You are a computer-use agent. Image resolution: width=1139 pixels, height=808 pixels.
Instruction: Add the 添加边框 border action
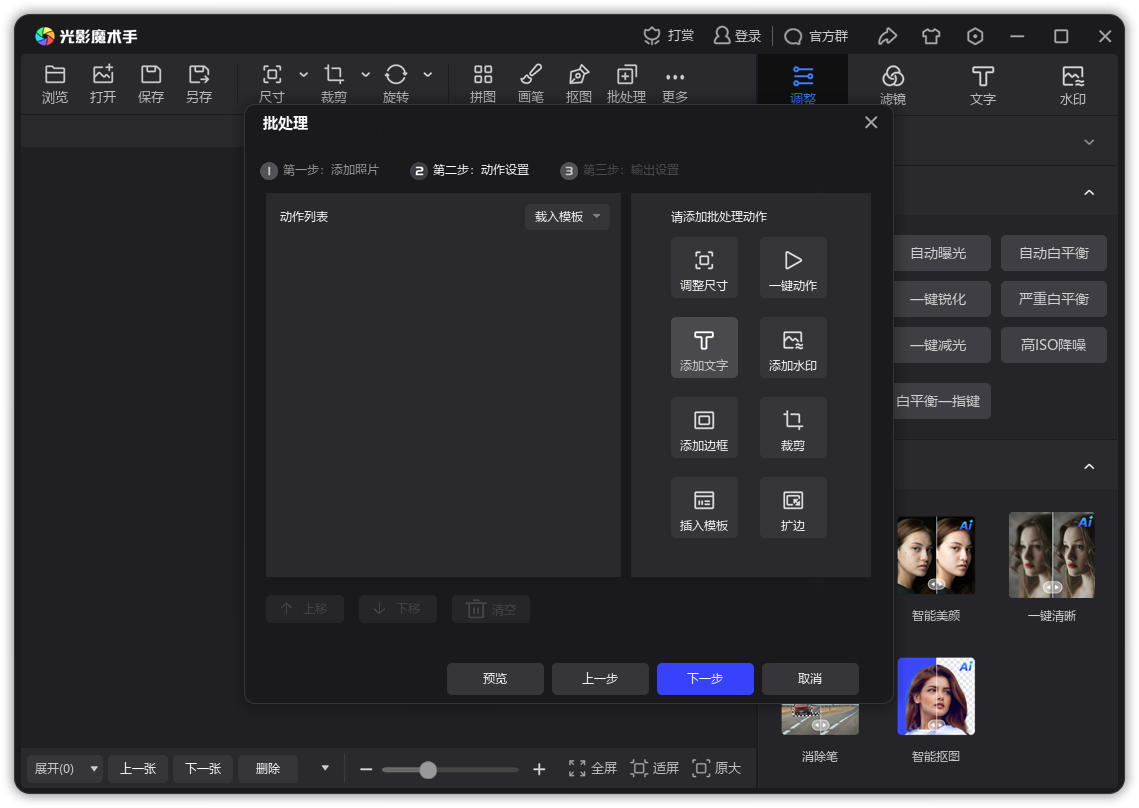click(704, 427)
